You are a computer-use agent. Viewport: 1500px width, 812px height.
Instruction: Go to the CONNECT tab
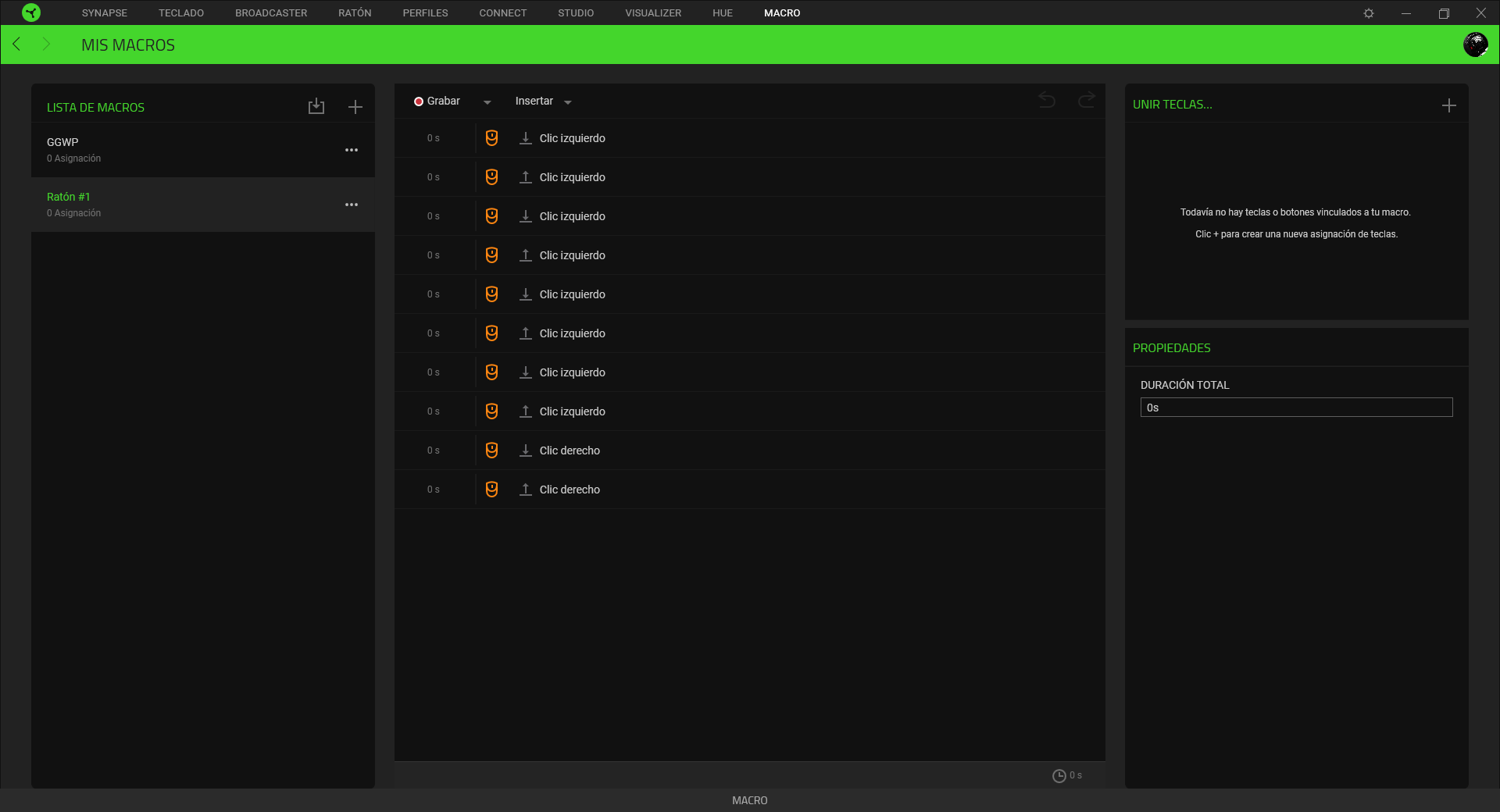click(503, 13)
